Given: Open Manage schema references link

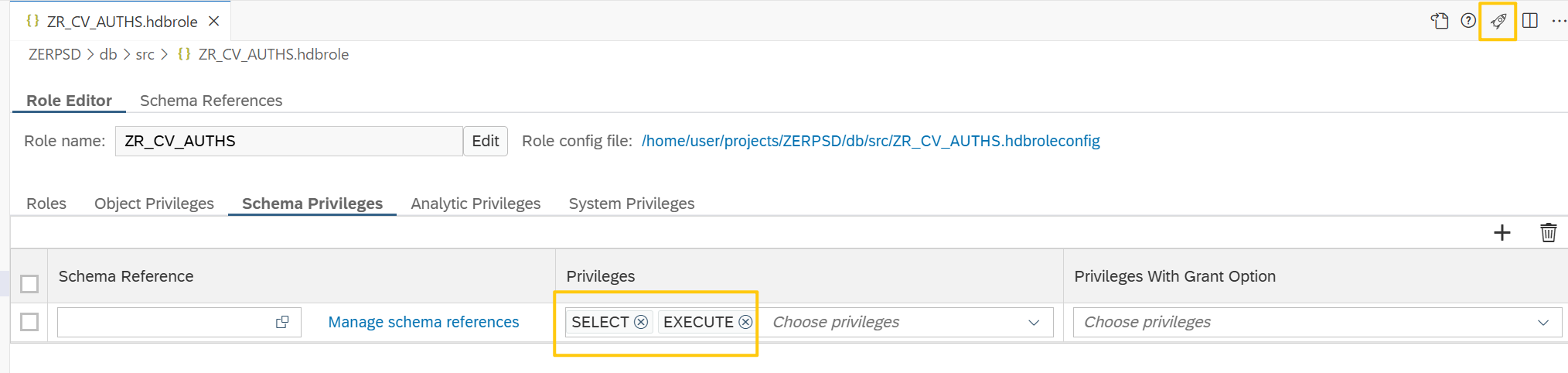Looking at the screenshot, I should (x=424, y=322).
